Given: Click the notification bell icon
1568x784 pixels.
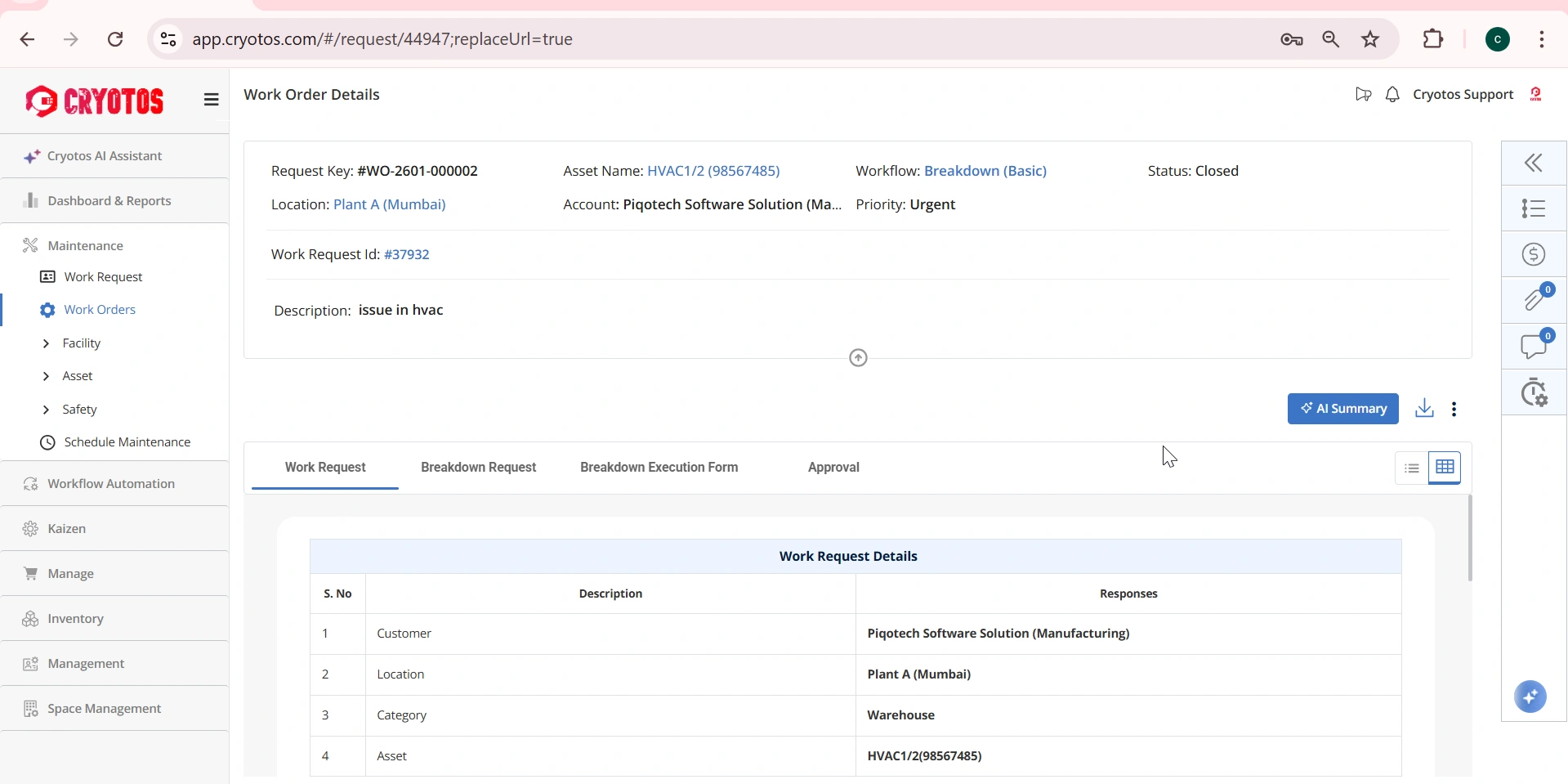Looking at the screenshot, I should [x=1392, y=94].
